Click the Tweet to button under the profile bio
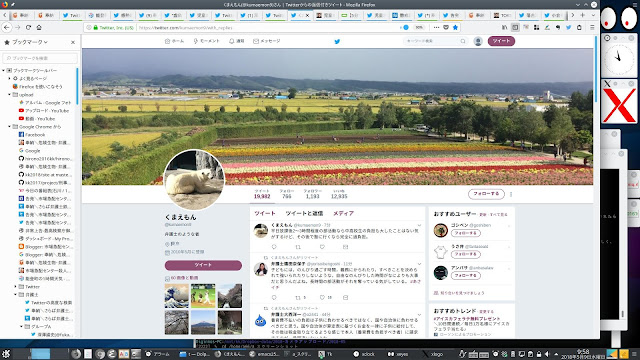 (203, 265)
